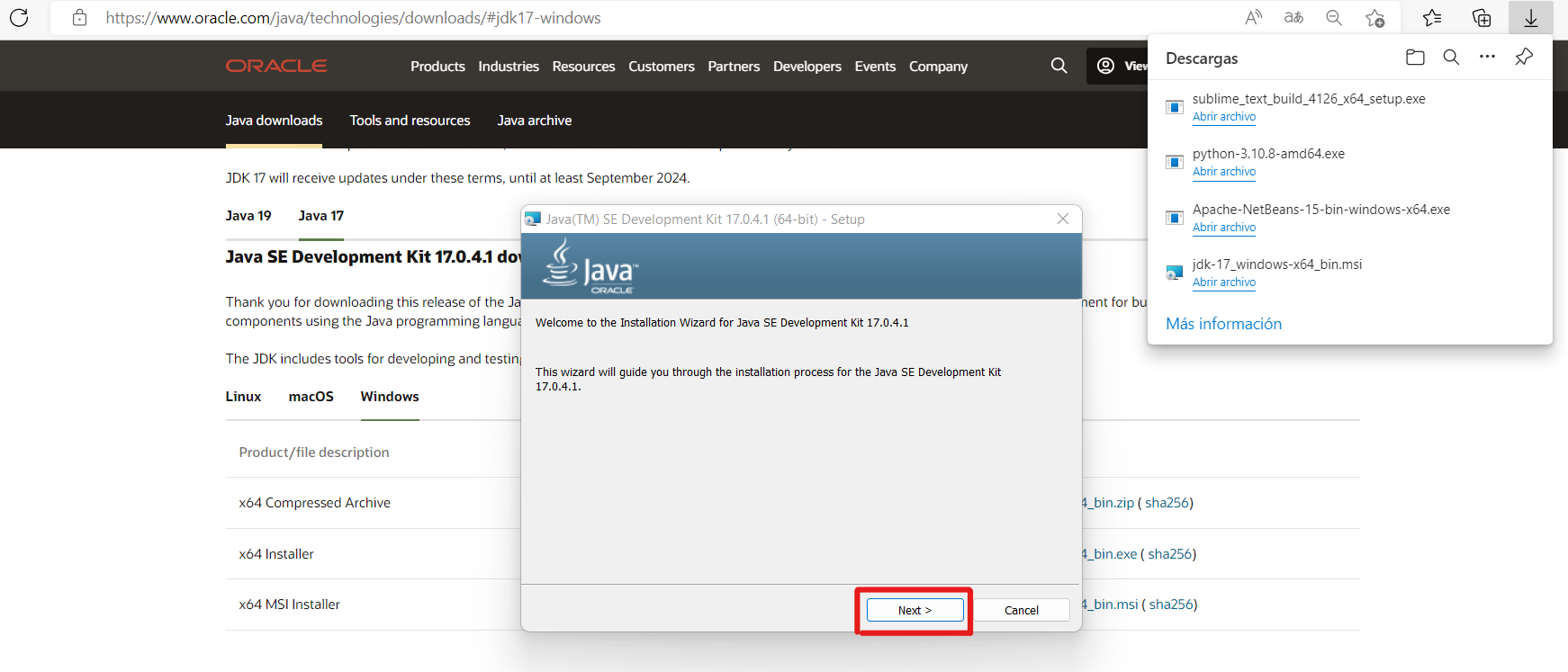Open Abrir archivo for sublime_text setup

pos(1224,117)
